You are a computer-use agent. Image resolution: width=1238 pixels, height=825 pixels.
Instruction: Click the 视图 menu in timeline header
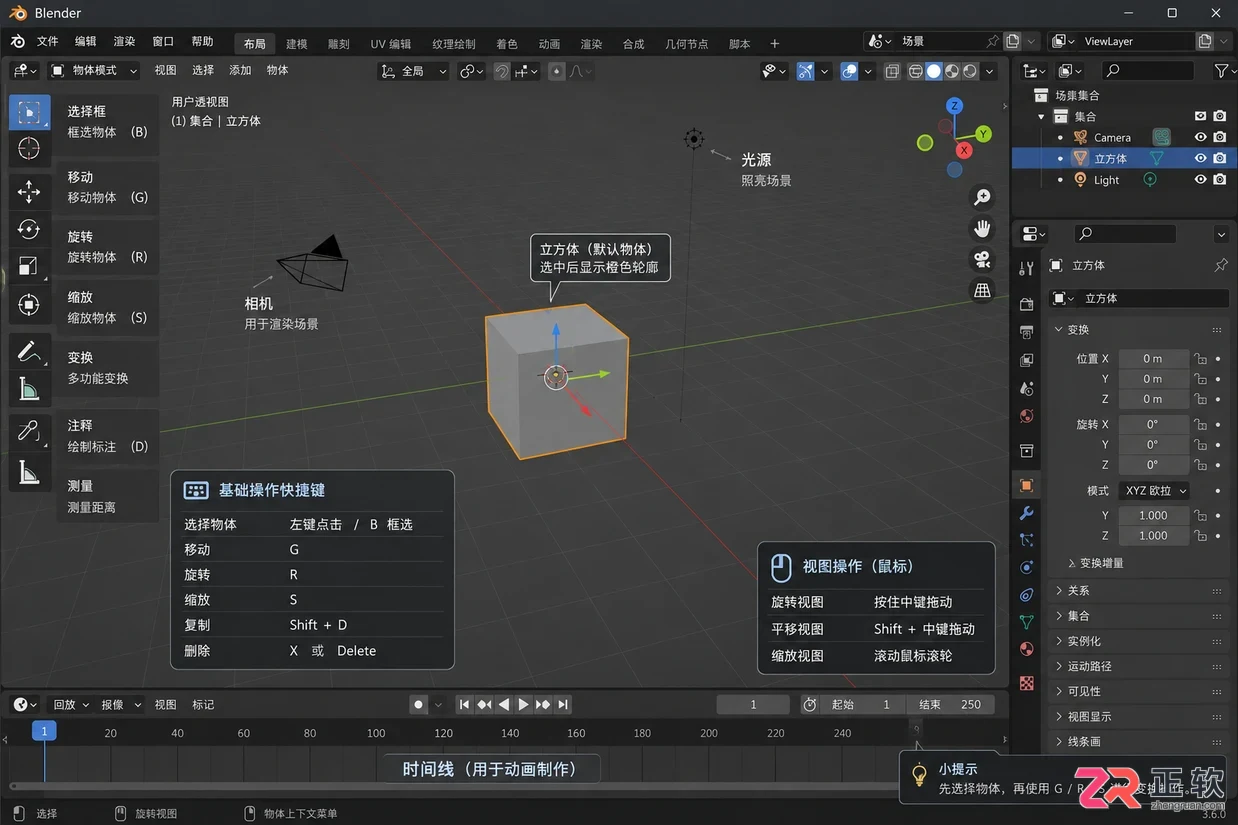[x=165, y=704]
